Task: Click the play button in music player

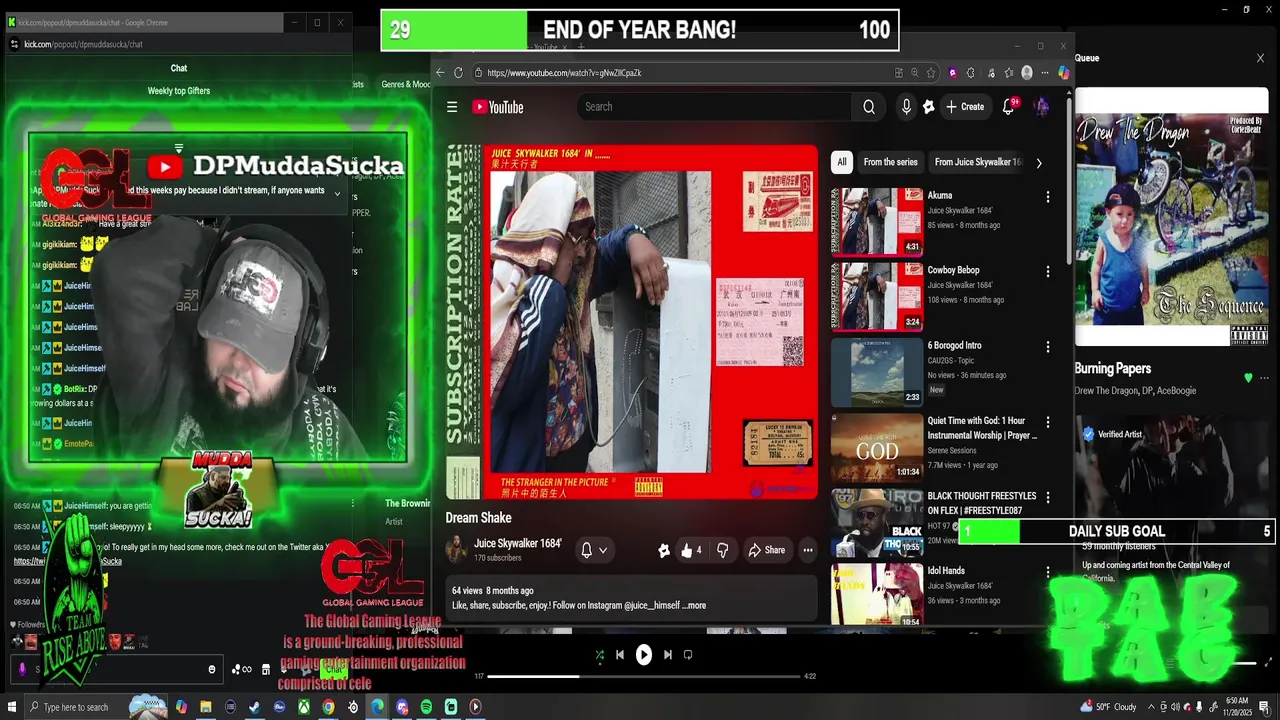Action: [644, 655]
